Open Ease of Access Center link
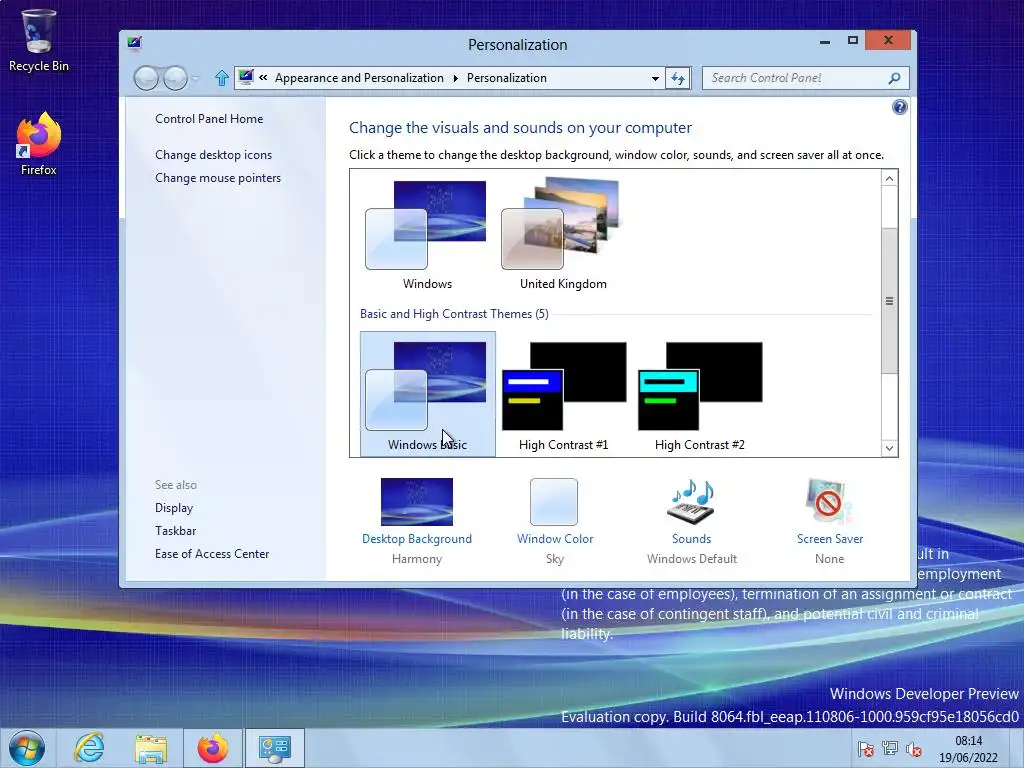The image size is (1024, 768). click(x=212, y=554)
